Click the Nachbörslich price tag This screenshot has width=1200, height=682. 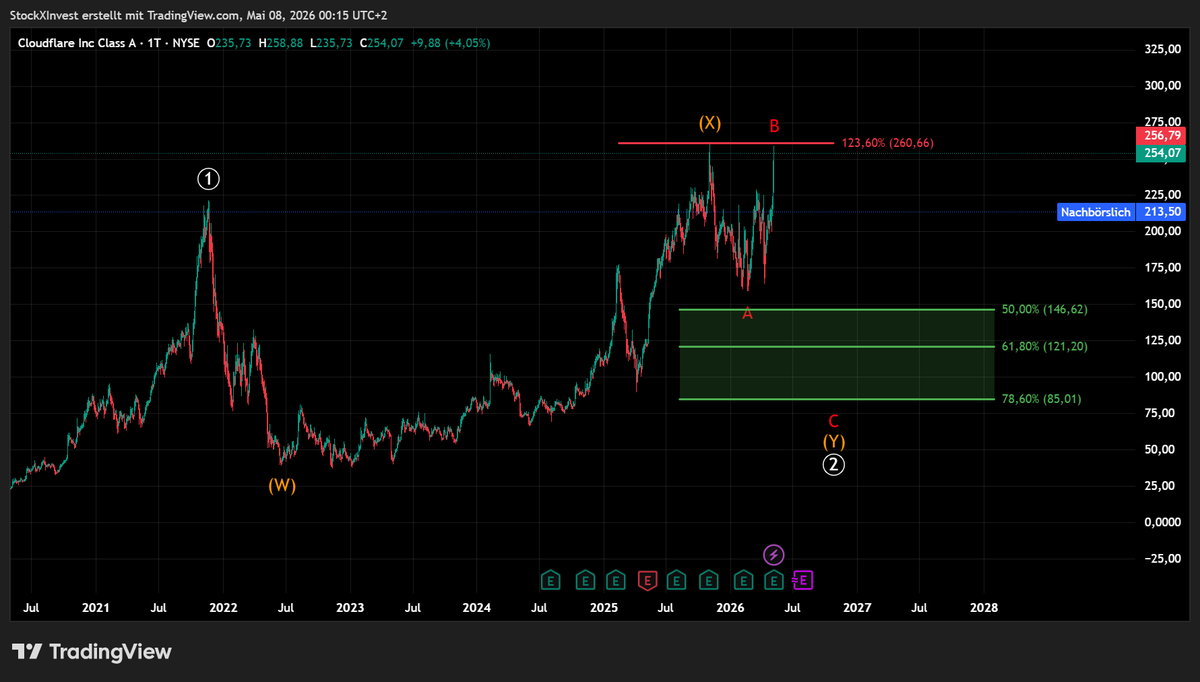pos(1096,212)
